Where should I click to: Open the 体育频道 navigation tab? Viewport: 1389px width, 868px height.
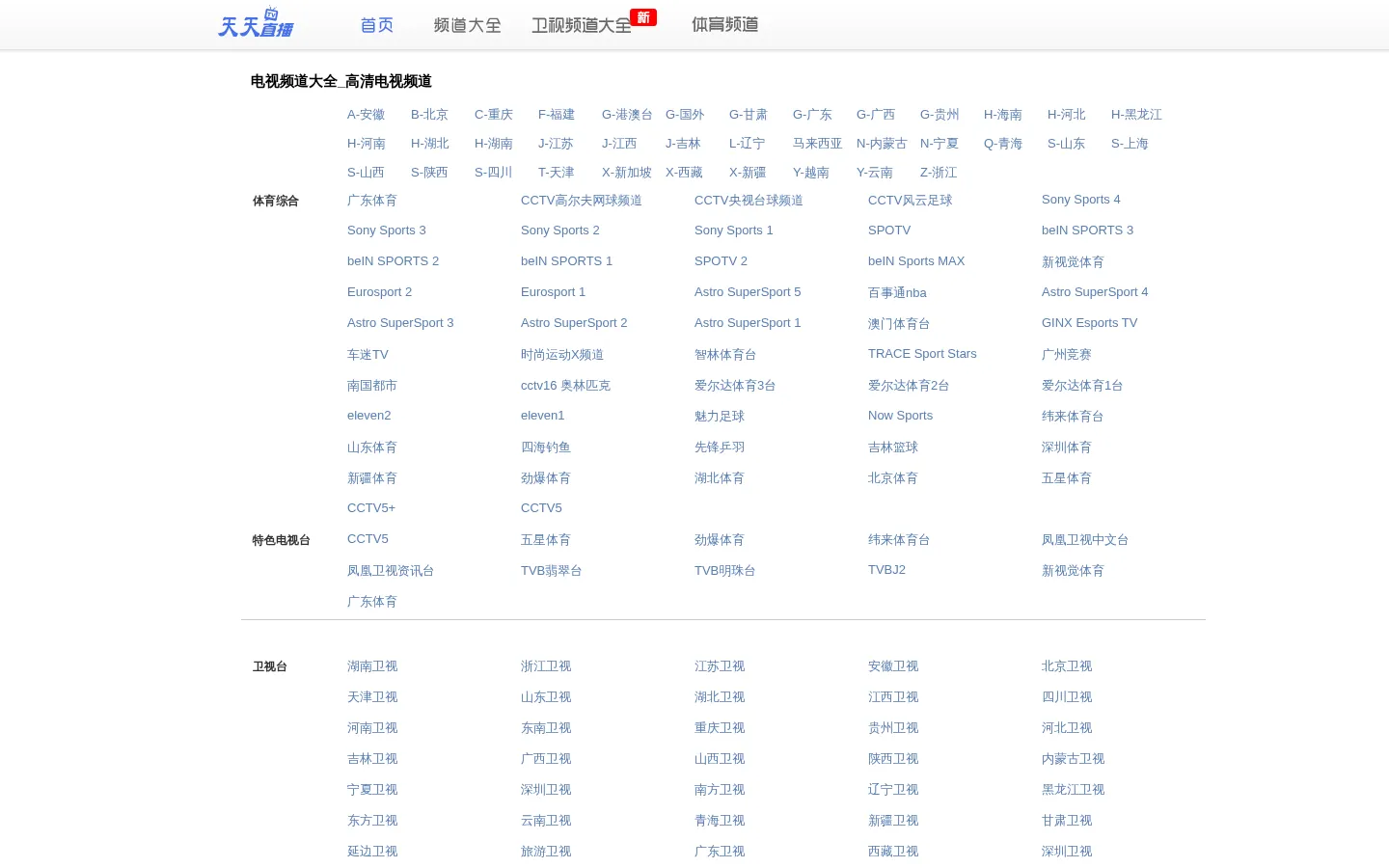point(725,25)
